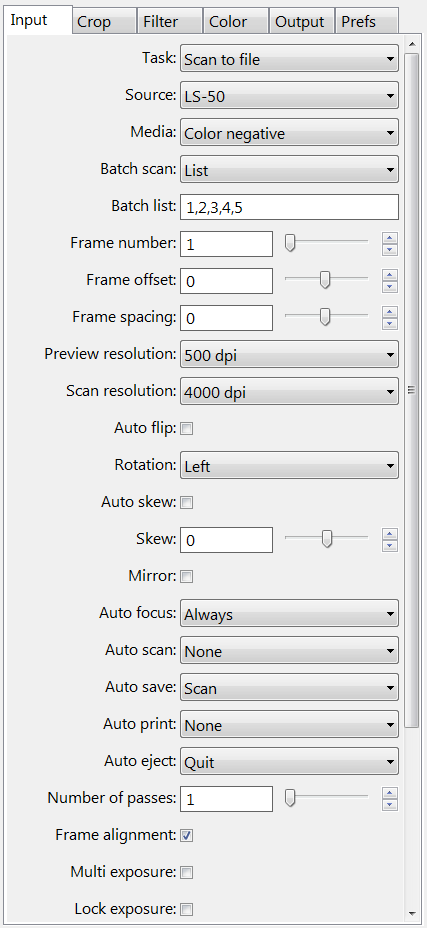Click the Batch list text field
Viewport: 427px width, 928px height.
coord(289,207)
